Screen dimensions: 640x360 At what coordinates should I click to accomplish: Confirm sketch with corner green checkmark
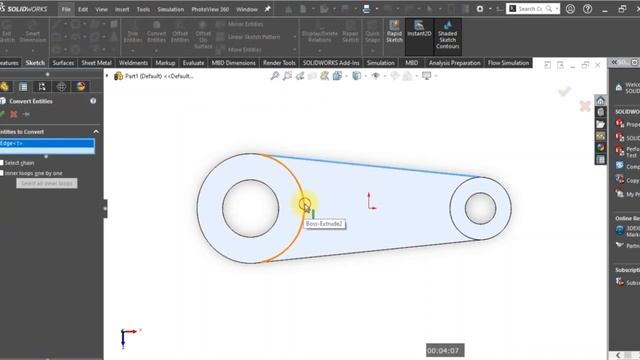pos(564,91)
